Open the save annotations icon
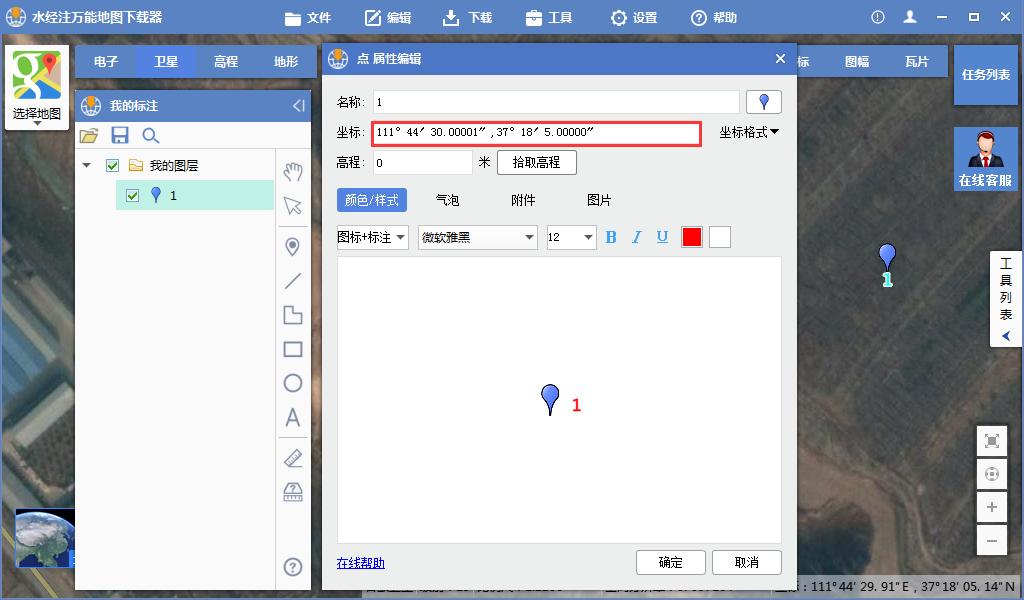The width and height of the screenshot is (1024, 600). tap(119, 134)
